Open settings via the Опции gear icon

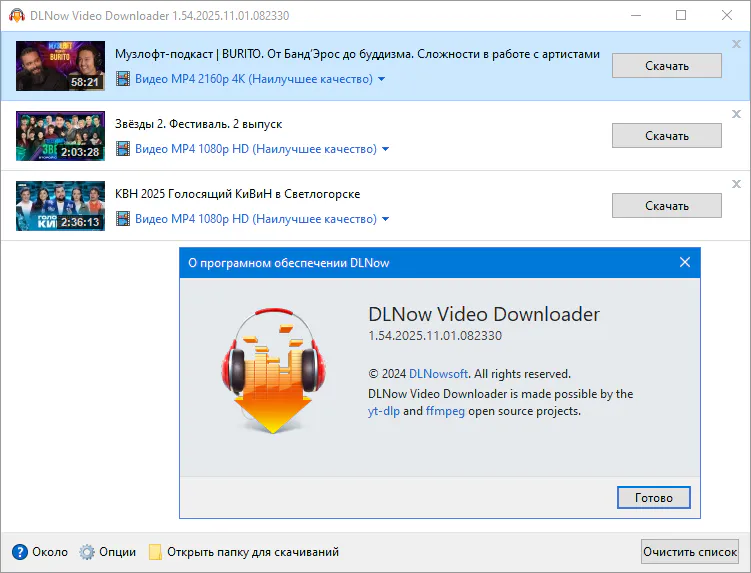click(x=87, y=551)
